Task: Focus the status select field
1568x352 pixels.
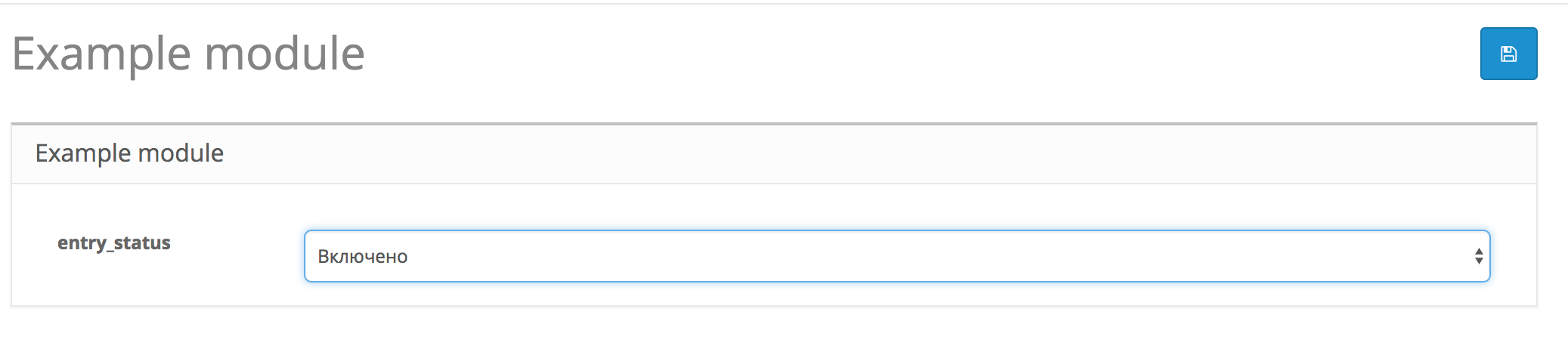Action: tap(897, 256)
